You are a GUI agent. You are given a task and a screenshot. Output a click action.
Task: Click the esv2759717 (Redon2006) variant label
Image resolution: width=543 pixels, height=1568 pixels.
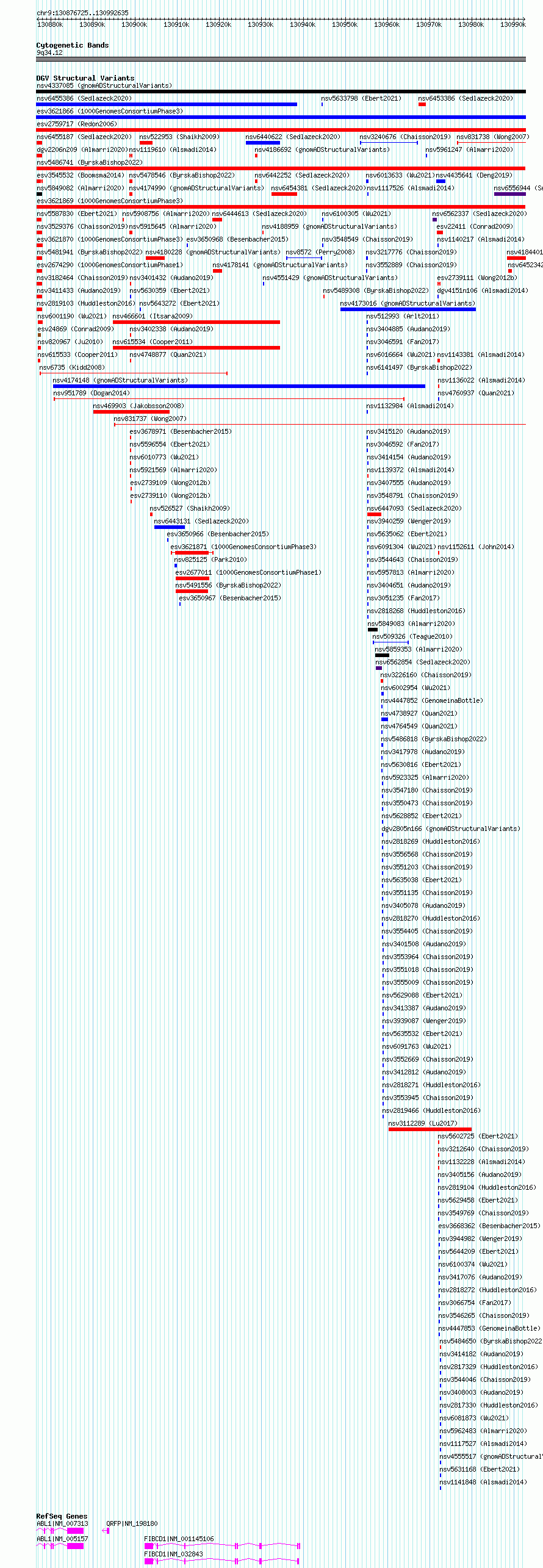coord(77,124)
